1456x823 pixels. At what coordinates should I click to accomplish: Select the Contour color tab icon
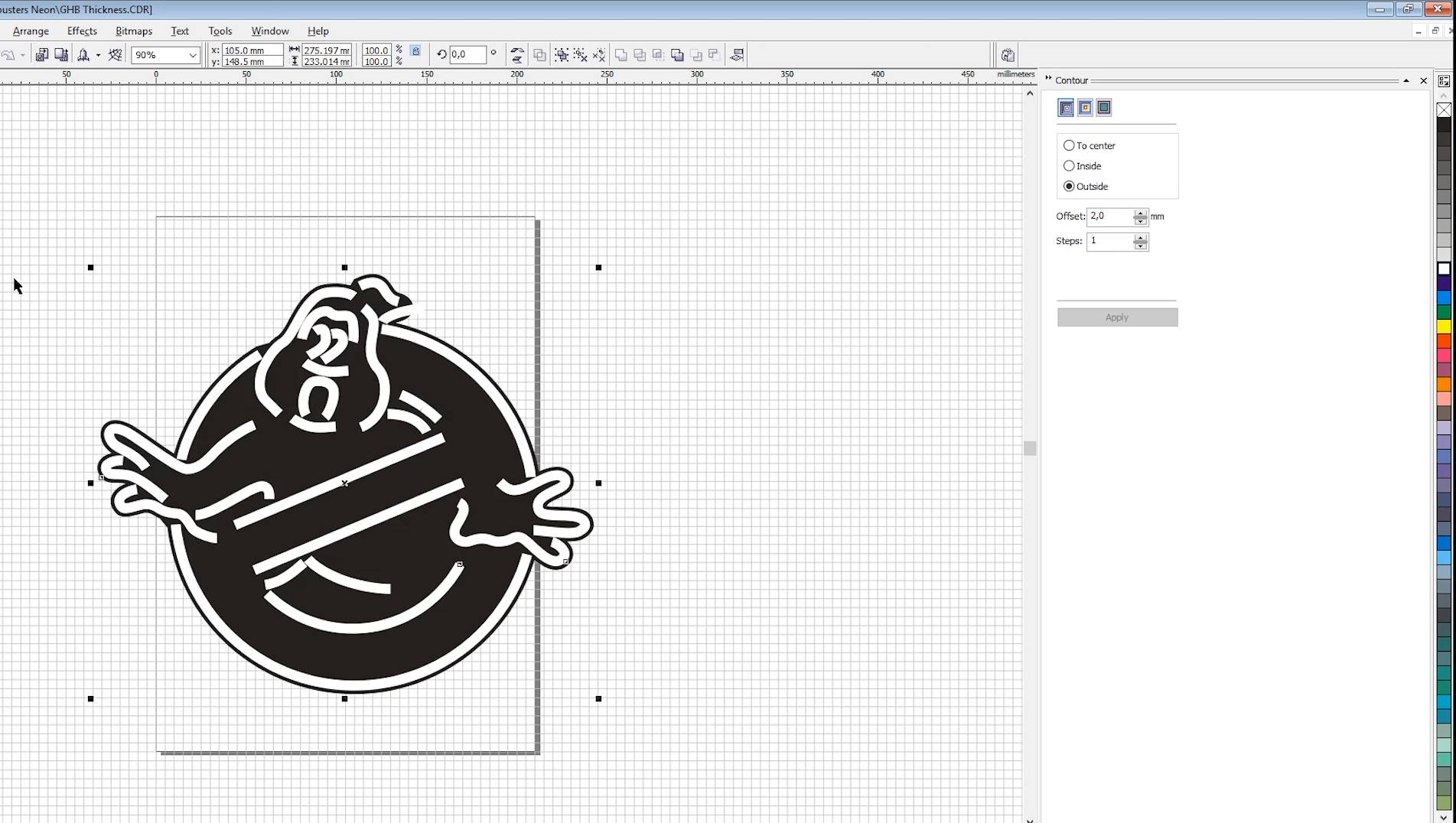1085,108
